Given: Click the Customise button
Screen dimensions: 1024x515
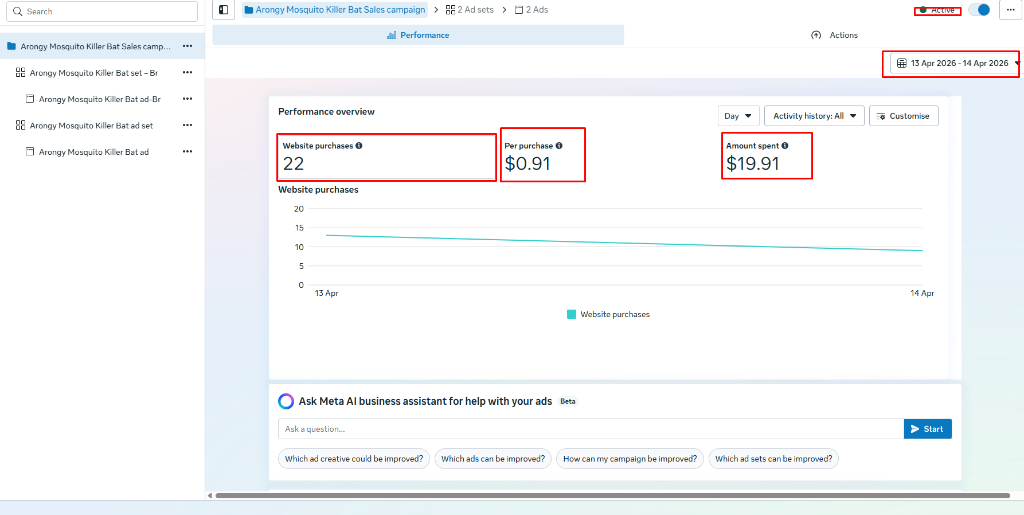Looking at the screenshot, I should (x=904, y=116).
